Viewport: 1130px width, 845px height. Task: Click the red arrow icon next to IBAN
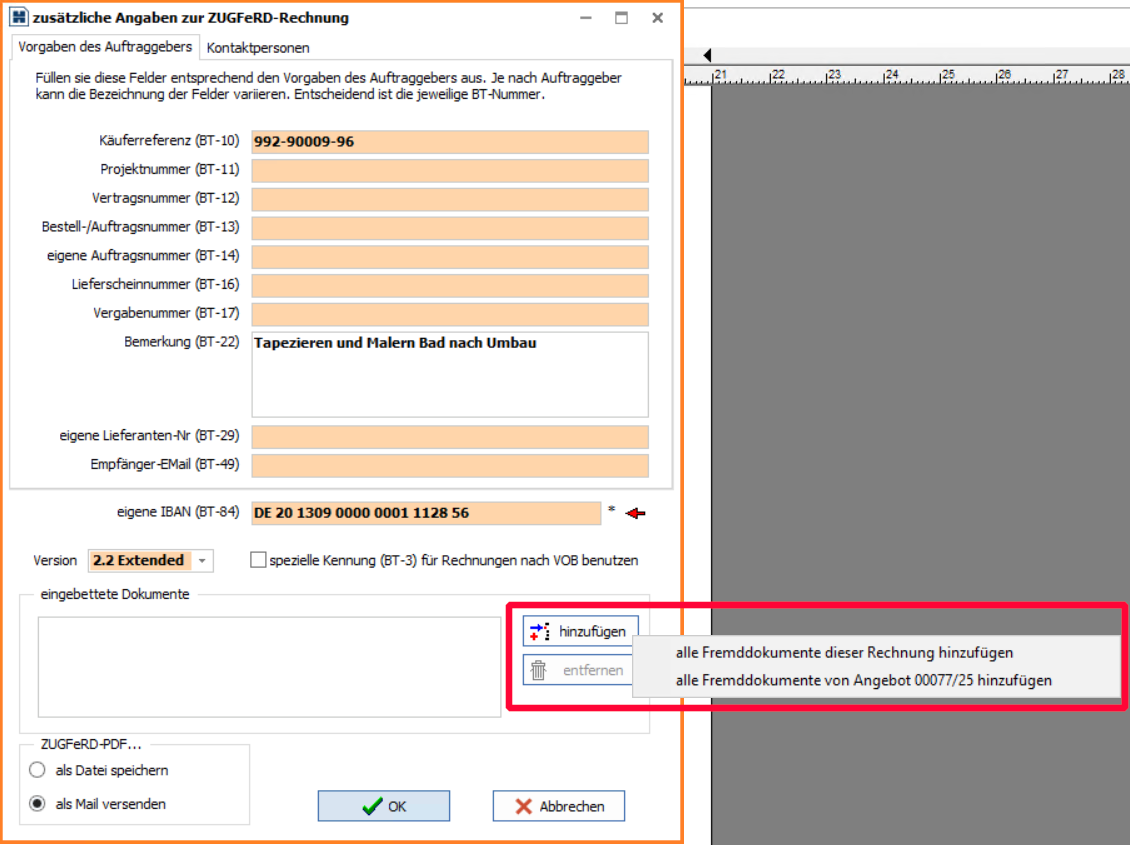(635, 513)
